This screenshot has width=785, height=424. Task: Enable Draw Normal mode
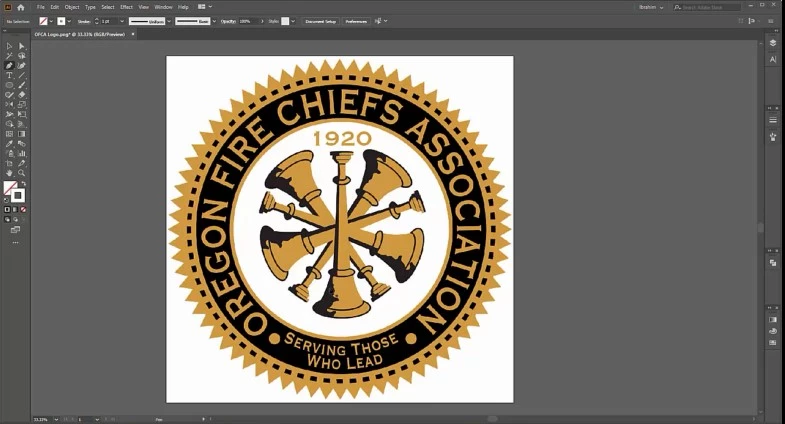pyautogui.click(x=7, y=219)
